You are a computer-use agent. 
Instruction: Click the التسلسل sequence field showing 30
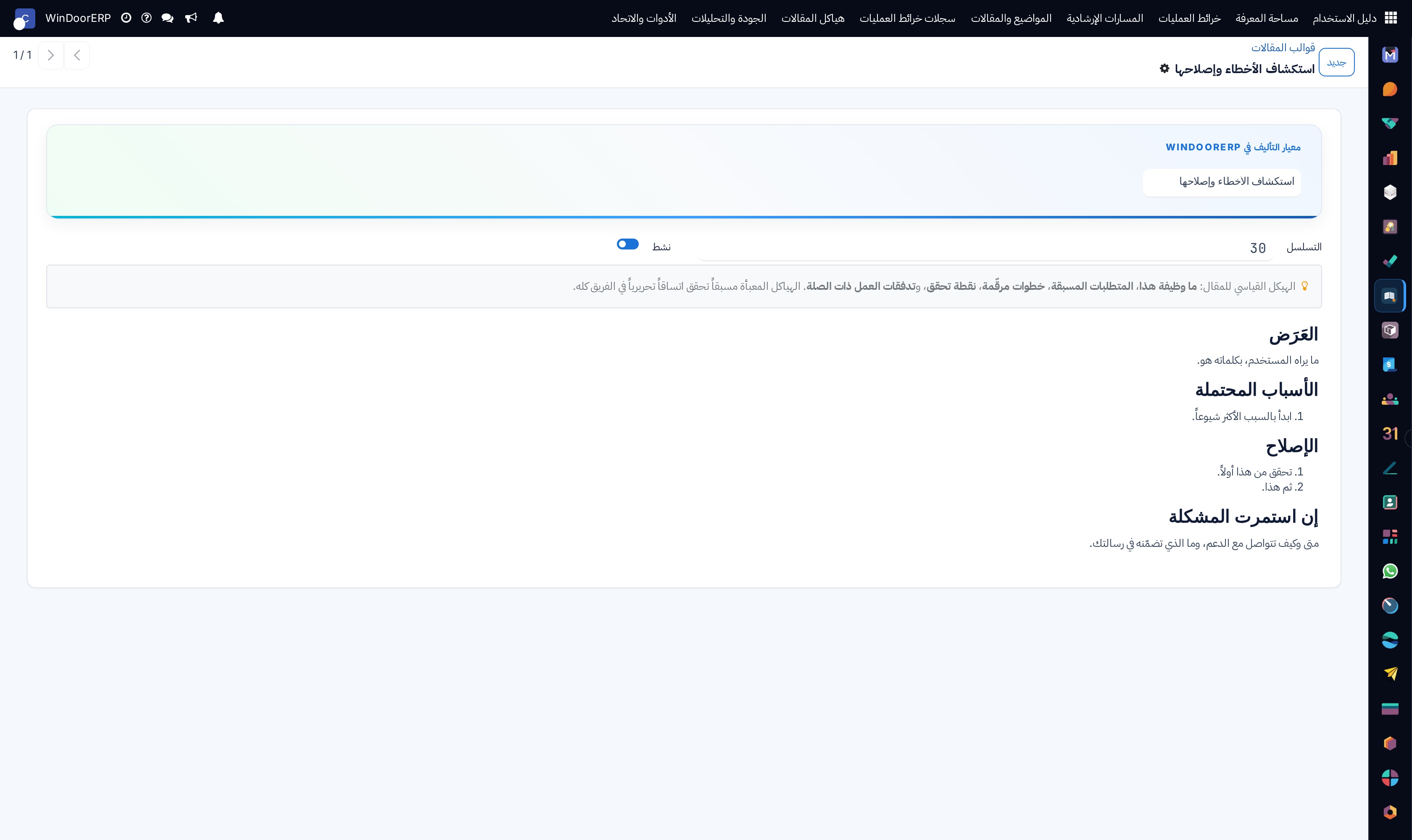click(x=985, y=248)
